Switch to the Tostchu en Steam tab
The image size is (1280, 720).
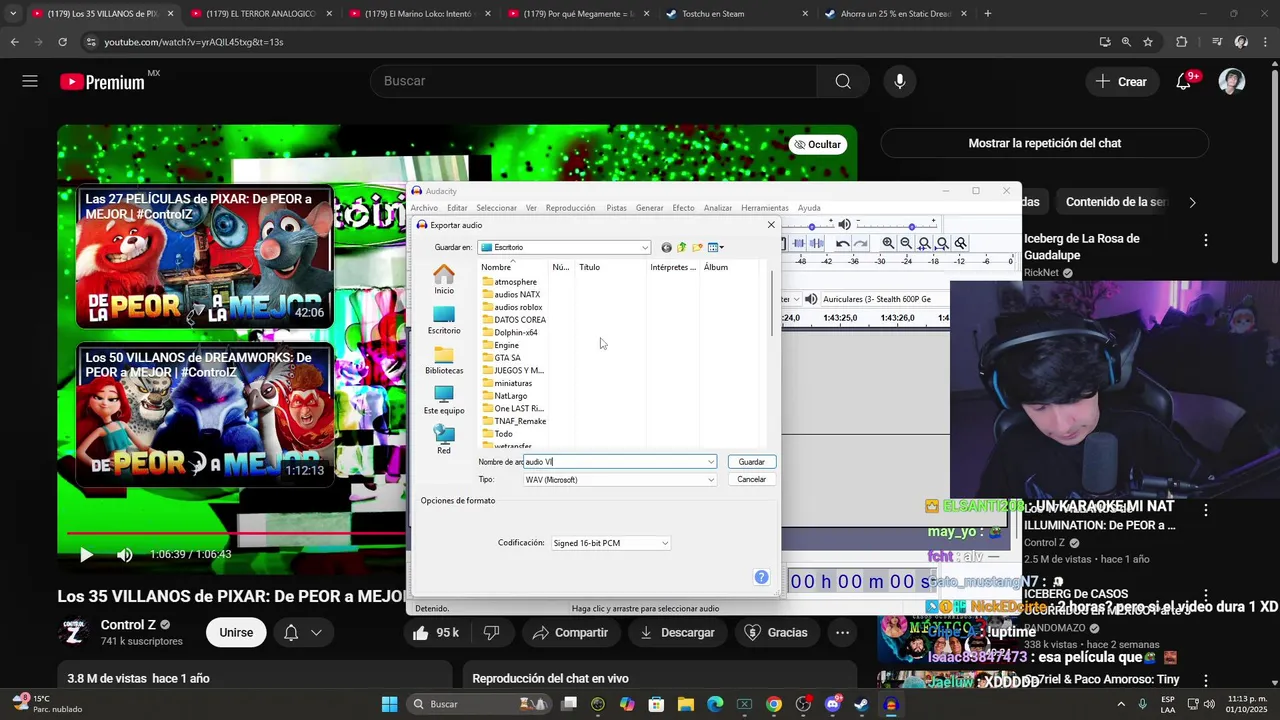click(735, 14)
